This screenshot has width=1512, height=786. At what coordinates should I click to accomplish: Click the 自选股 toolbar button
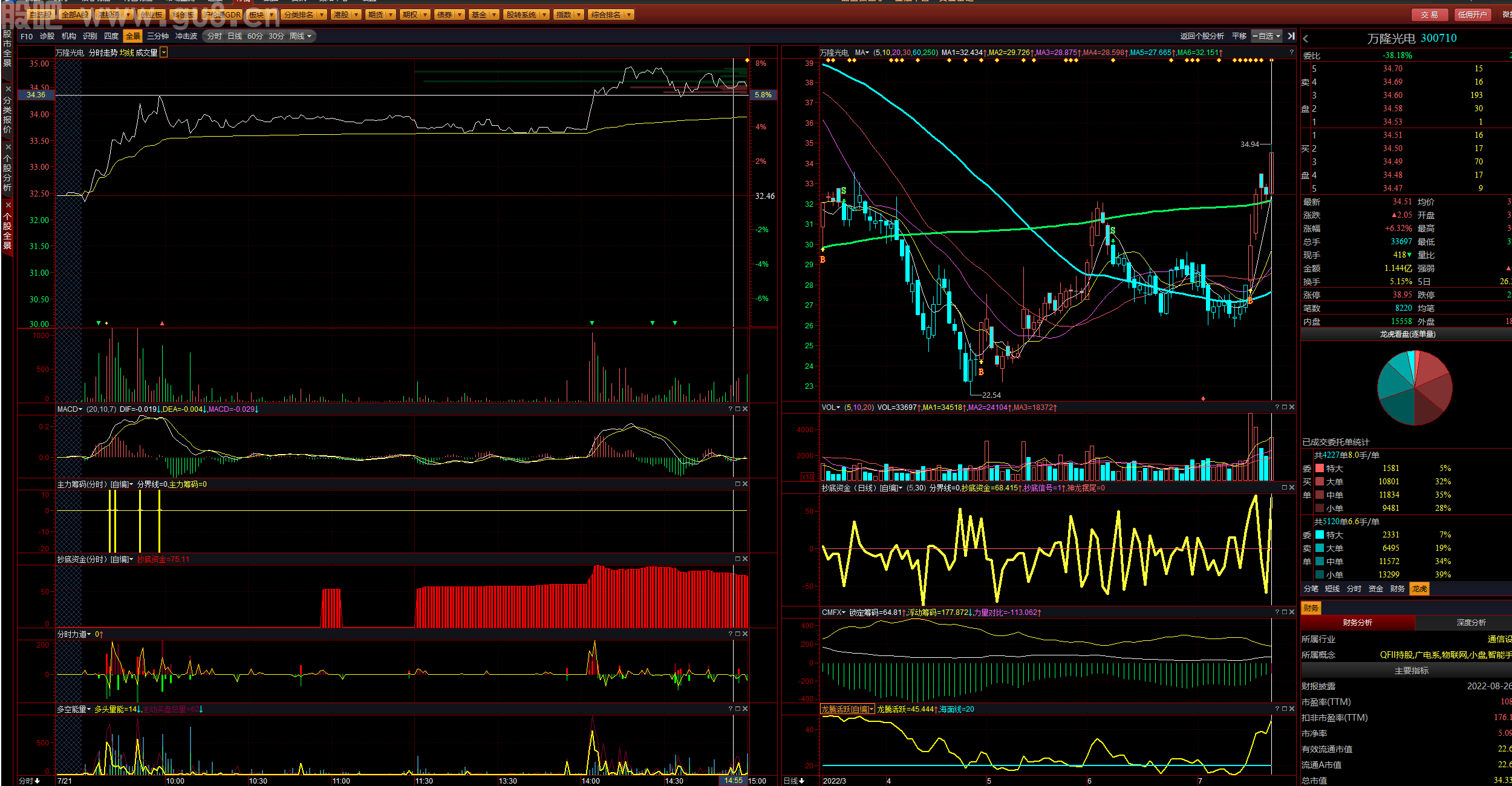pyautogui.click(x=41, y=15)
